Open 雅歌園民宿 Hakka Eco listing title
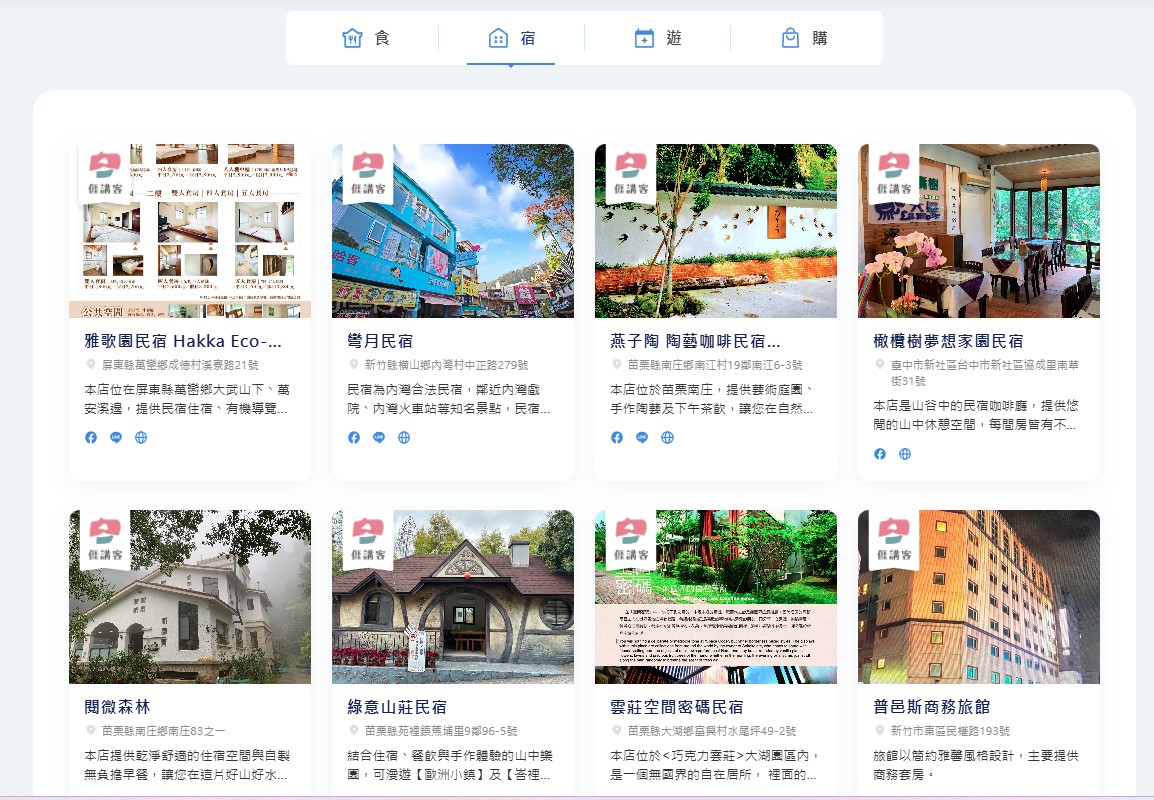The width and height of the screenshot is (1154, 800). 183,341
